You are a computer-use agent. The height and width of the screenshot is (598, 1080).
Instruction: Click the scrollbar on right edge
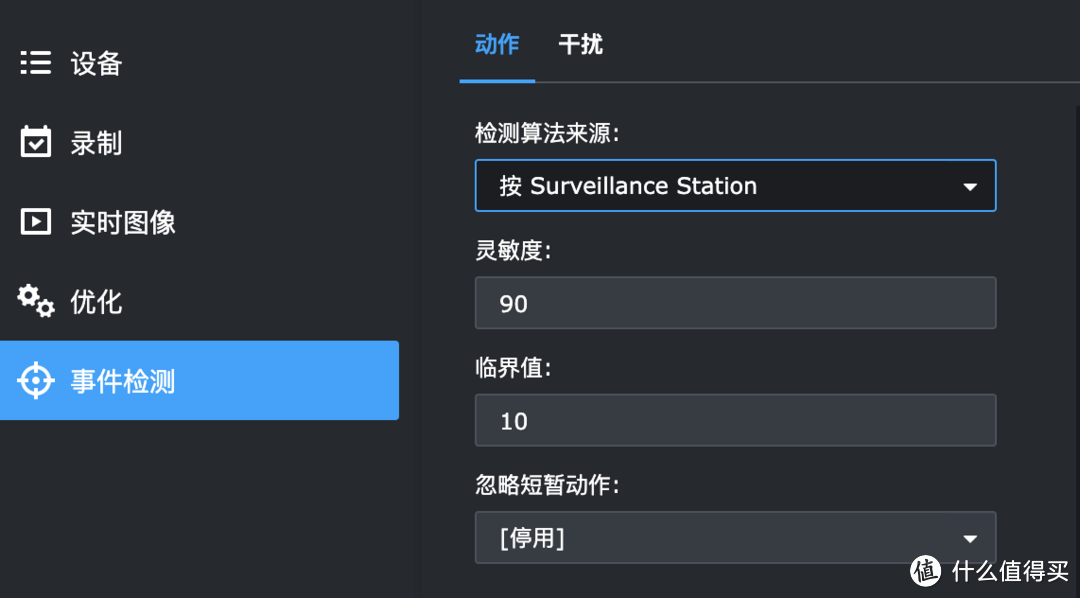pos(1074,300)
